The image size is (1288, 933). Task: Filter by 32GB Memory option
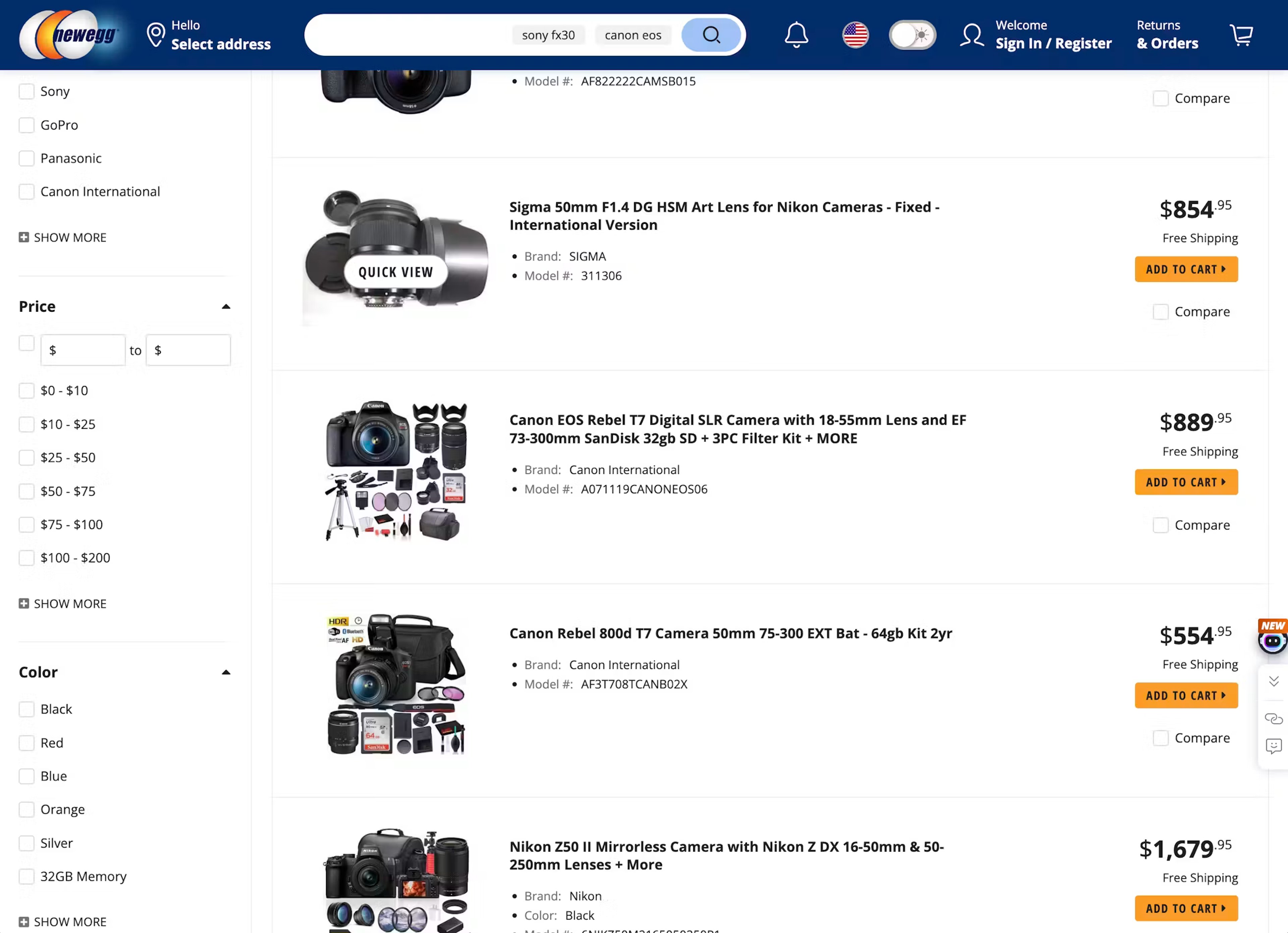pos(26,877)
